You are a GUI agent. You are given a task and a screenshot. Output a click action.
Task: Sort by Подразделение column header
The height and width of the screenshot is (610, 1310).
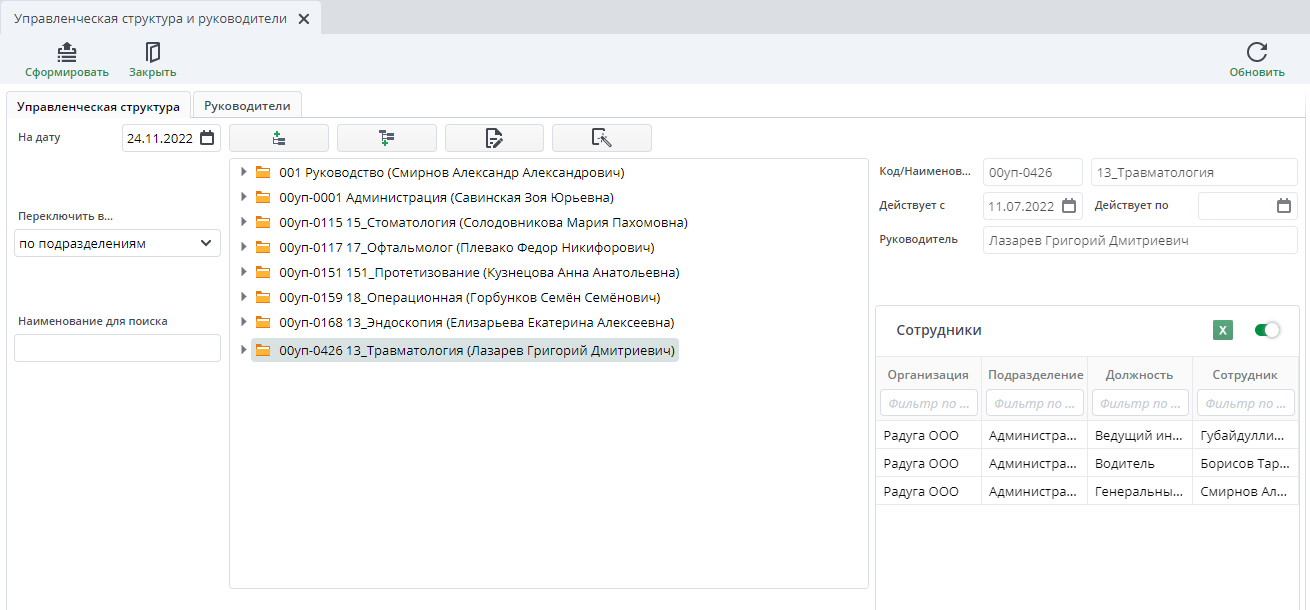click(1036, 375)
